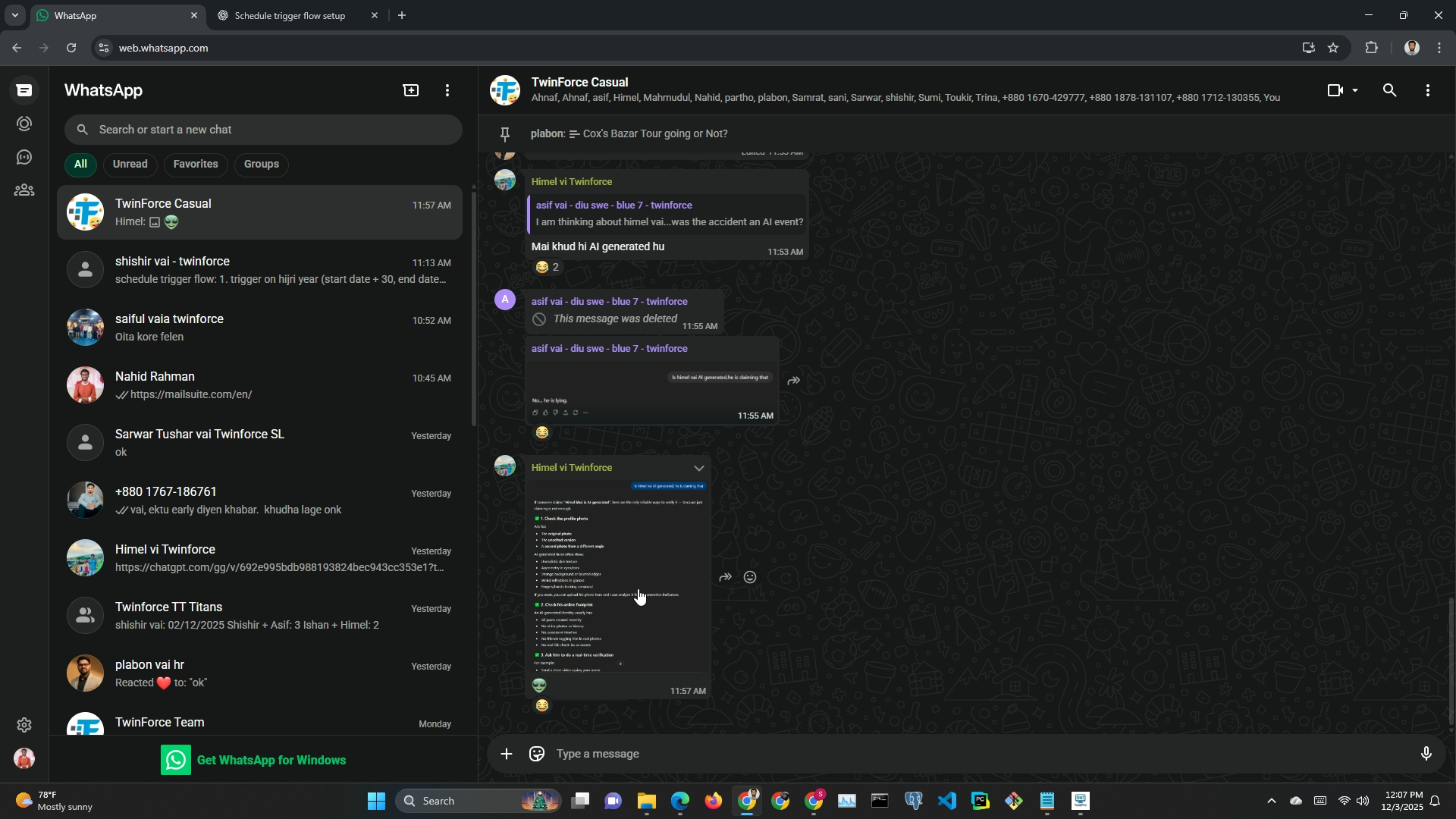React to Himel's image with emoji
This screenshot has width=1456, height=819.
[x=750, y=578]
